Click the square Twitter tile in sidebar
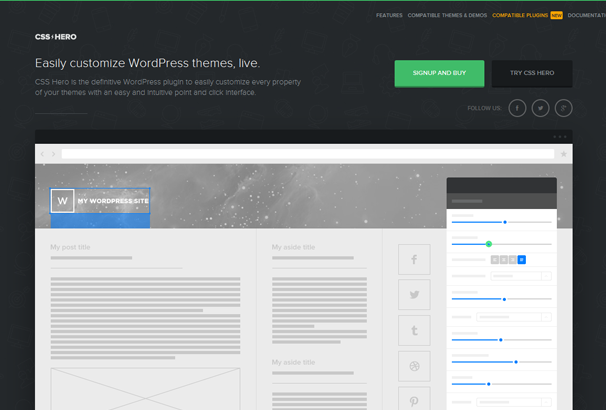Screen dimensions: 606x410 pyautogui.click(x=414, y=294)
